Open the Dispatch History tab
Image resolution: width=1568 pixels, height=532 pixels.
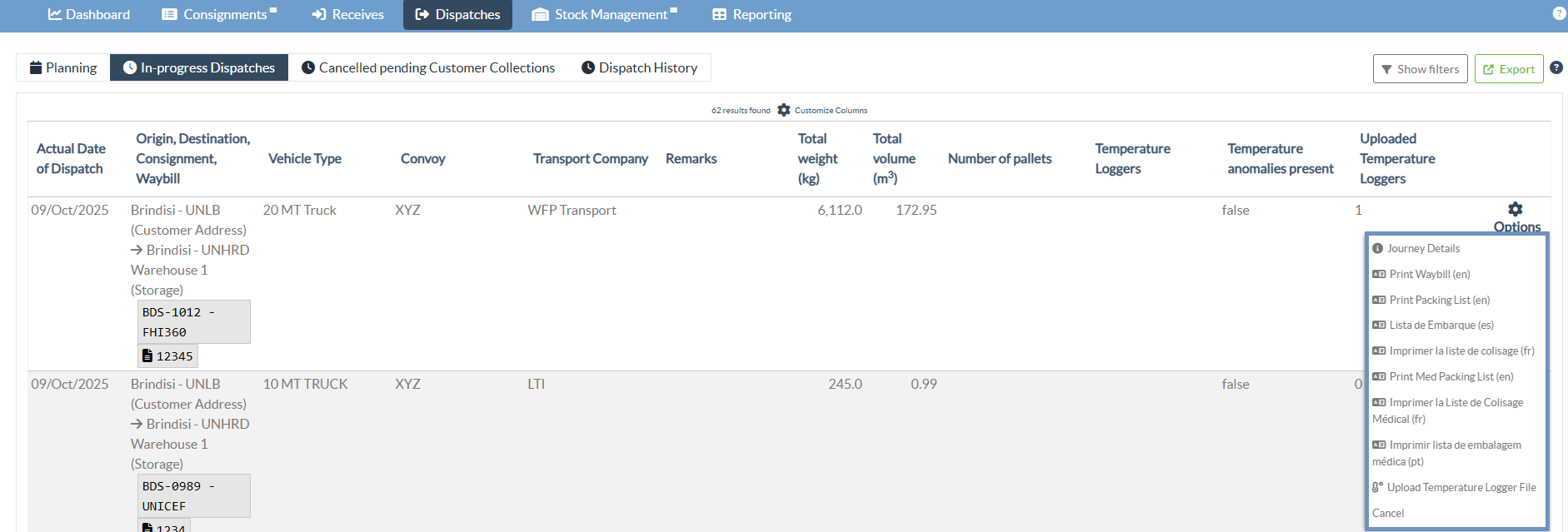(639, 68)
